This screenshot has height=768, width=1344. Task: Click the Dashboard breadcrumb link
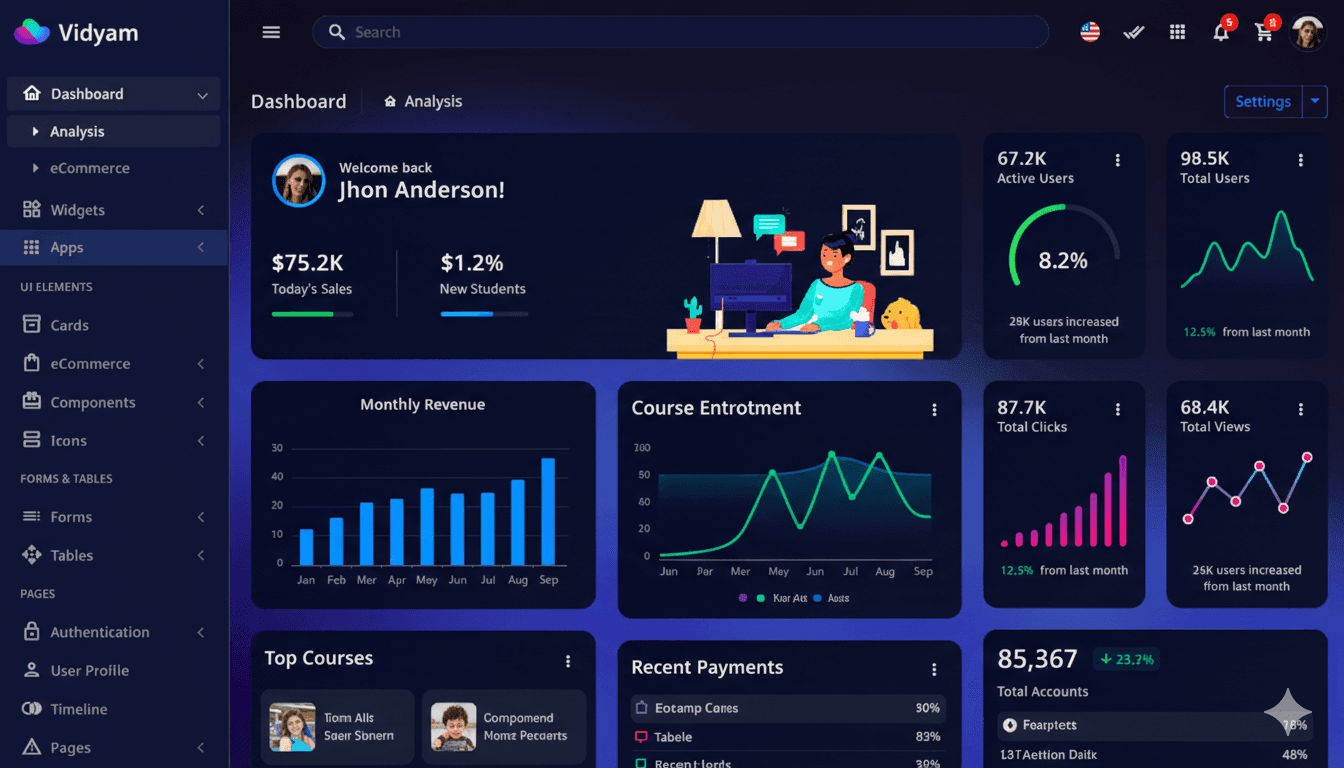[x=298, y=101]
